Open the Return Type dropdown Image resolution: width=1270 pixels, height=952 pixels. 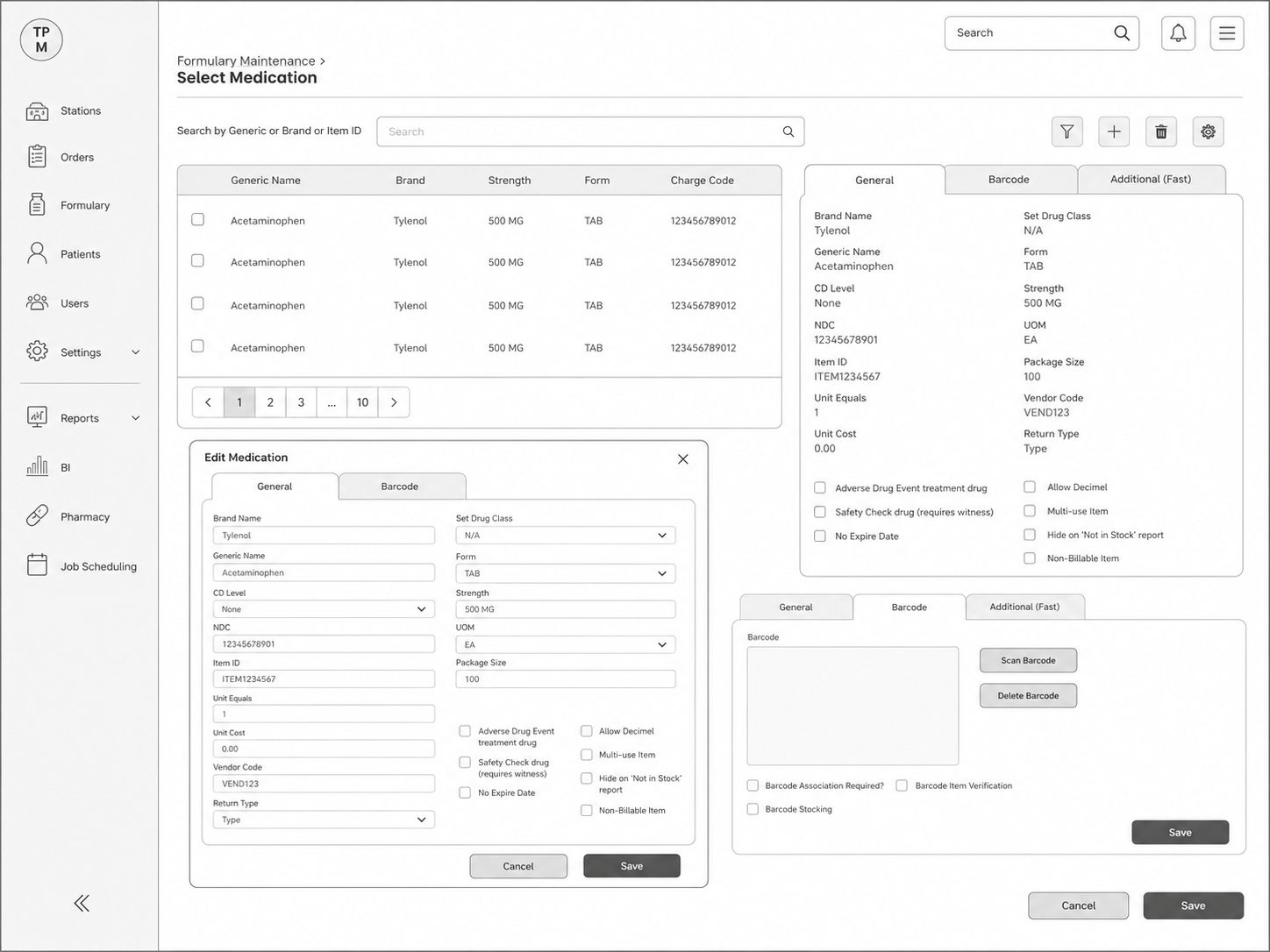click(324, 820)
